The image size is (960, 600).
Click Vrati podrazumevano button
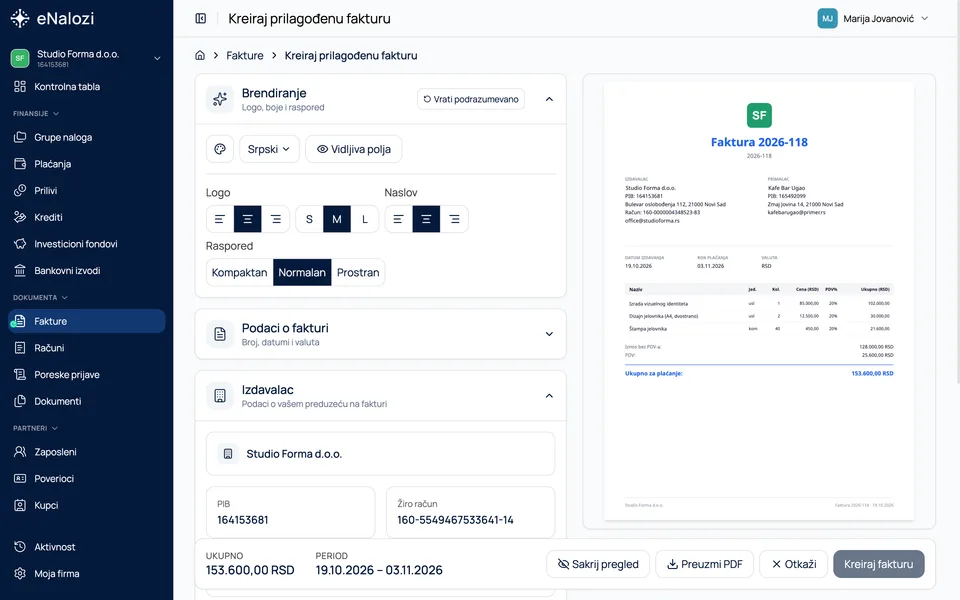point(471,99)
